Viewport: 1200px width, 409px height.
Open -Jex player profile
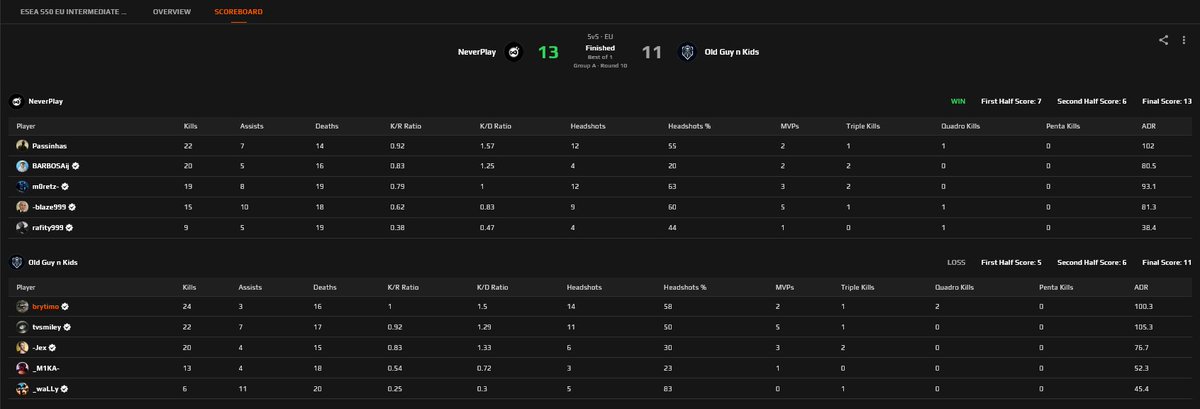click(39, 347)
